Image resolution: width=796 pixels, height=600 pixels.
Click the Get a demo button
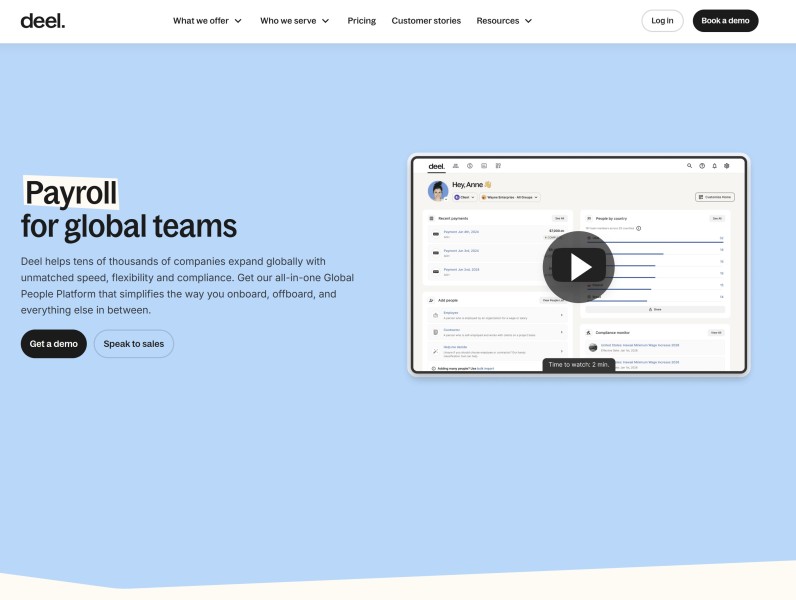click(x=54, y=344)
